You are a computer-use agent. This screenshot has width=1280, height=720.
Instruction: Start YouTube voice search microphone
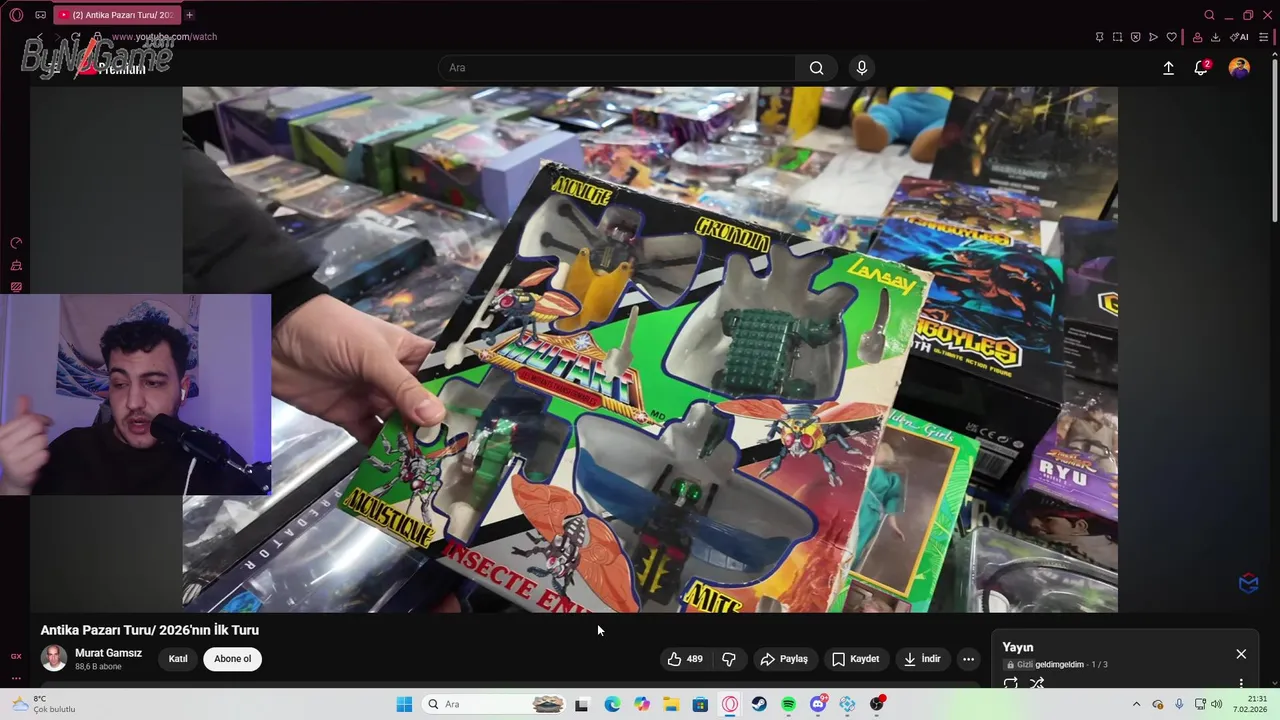tap(862, 68)
